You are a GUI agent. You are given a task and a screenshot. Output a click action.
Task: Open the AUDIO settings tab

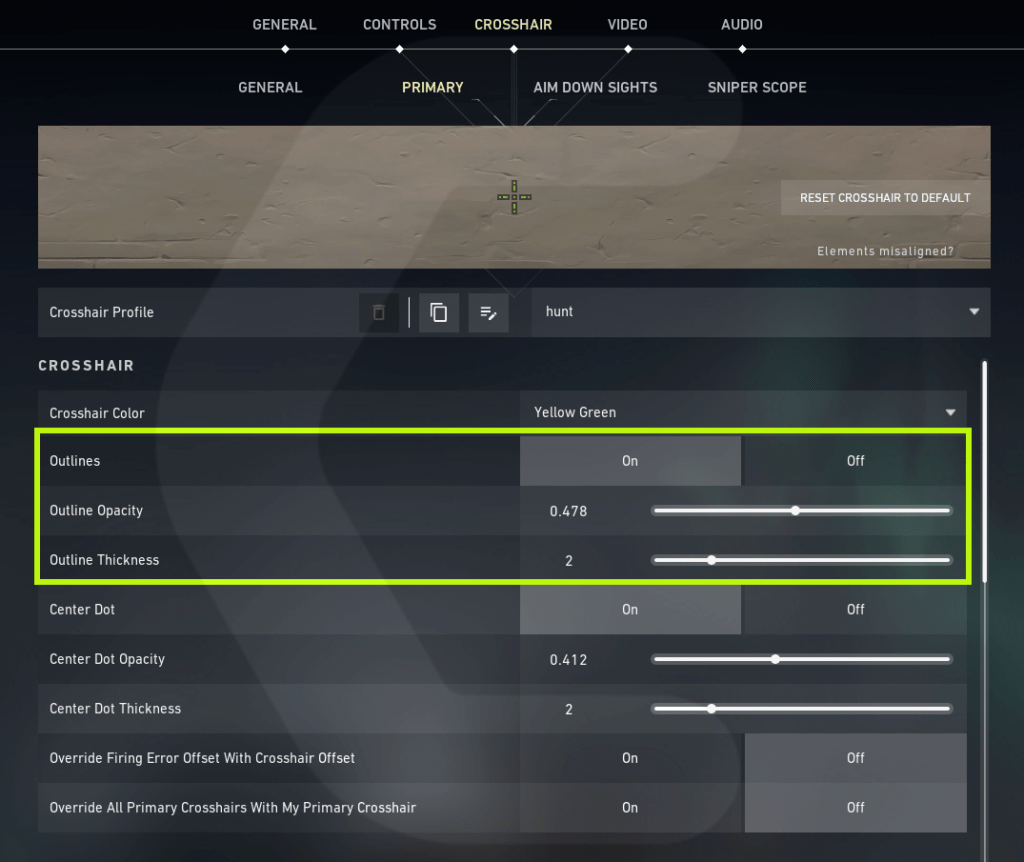click(x=741, y=24)
